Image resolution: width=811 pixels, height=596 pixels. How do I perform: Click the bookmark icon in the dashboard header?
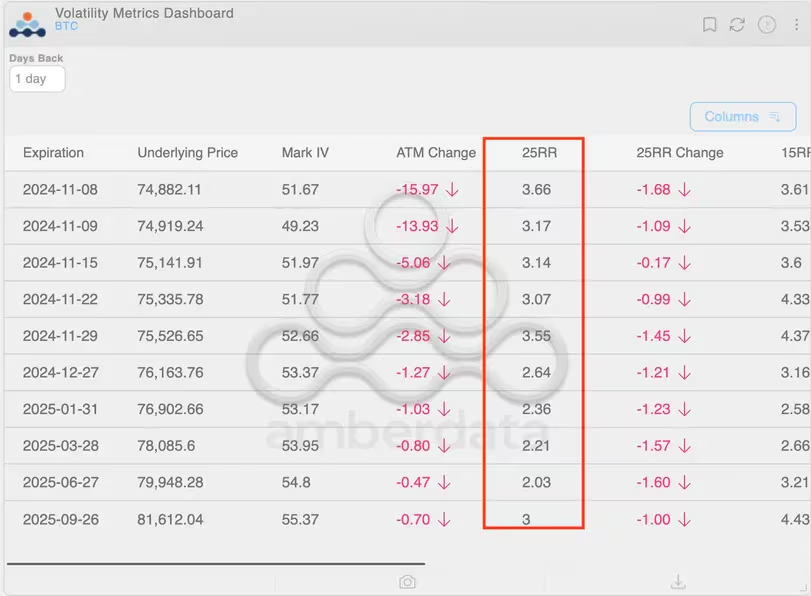click(x=710, y=24)
